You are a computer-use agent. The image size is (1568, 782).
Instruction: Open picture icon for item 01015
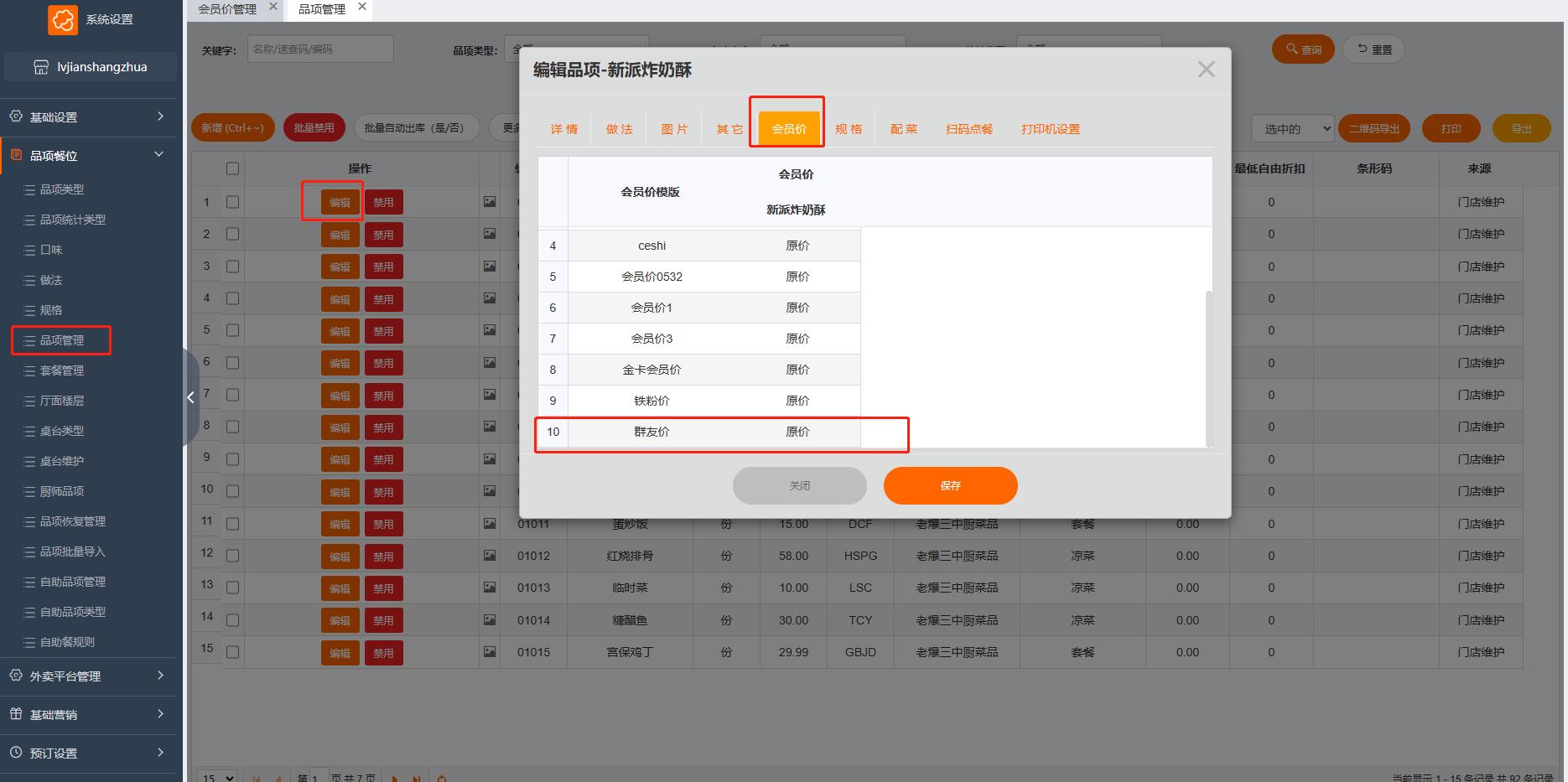pyautogui.click(x=490, y=652)
